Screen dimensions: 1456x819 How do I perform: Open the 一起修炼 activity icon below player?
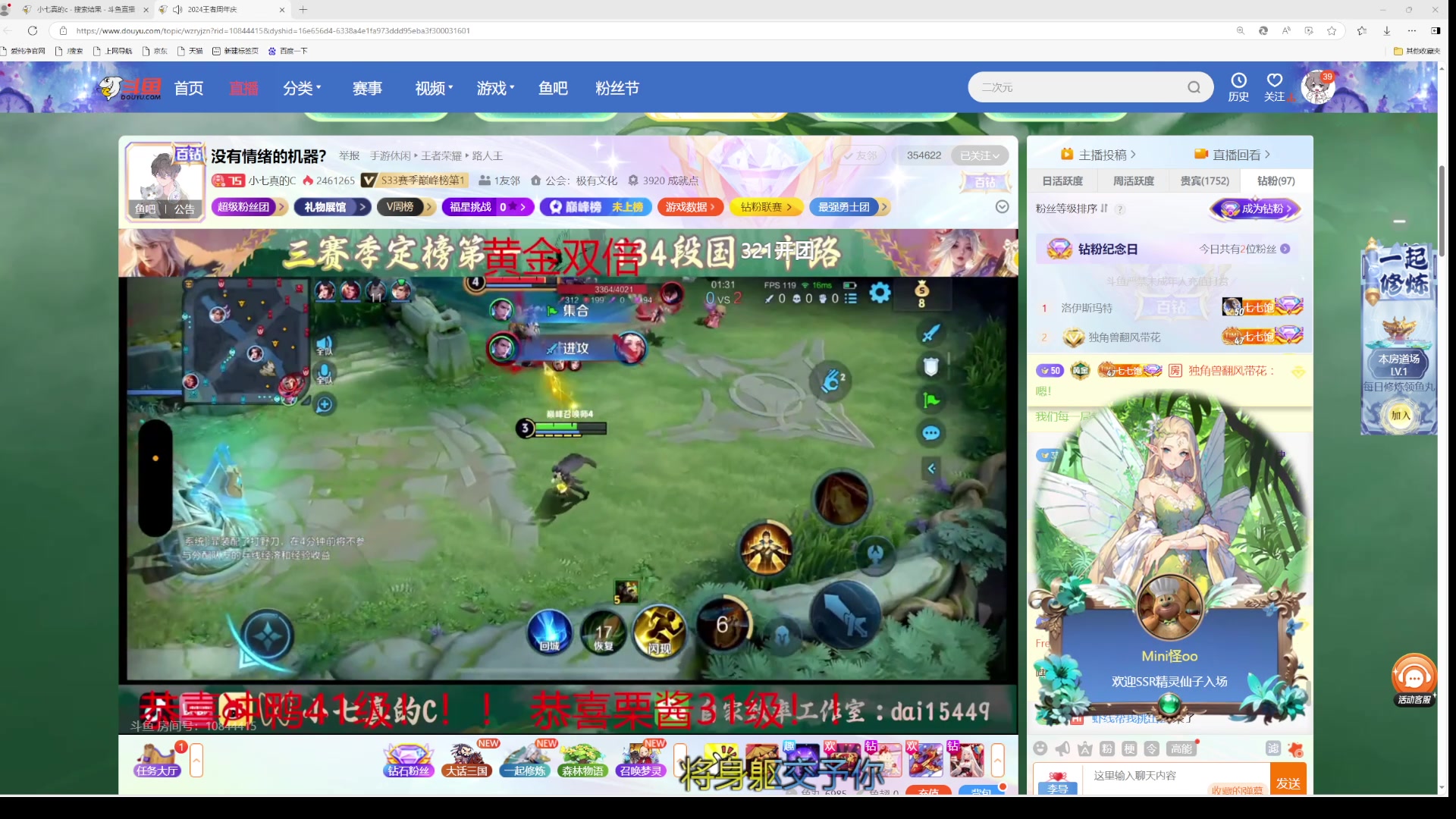(x=525, y=760)
